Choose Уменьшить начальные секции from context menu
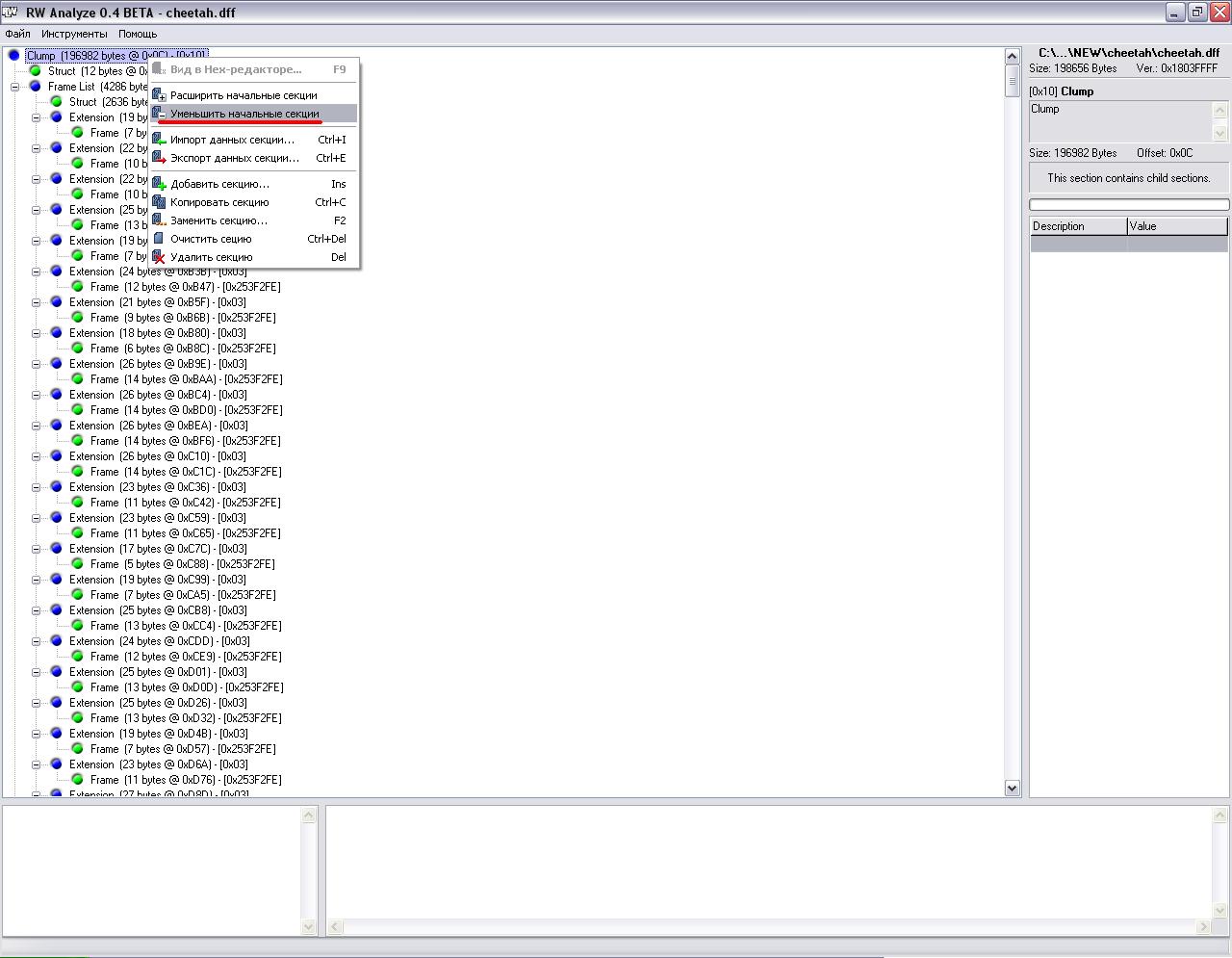This screenshot has width=1232, height=958. pos(254,114)
